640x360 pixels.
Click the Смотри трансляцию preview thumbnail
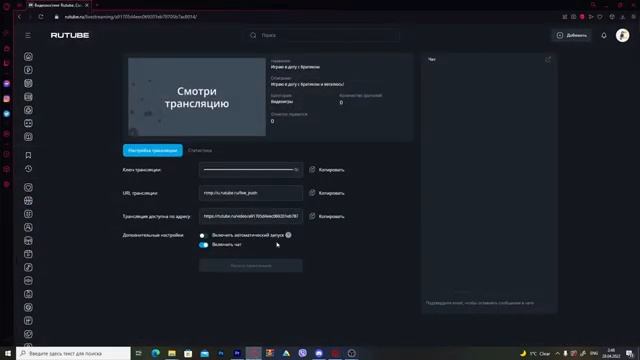(x=197, y=97)
